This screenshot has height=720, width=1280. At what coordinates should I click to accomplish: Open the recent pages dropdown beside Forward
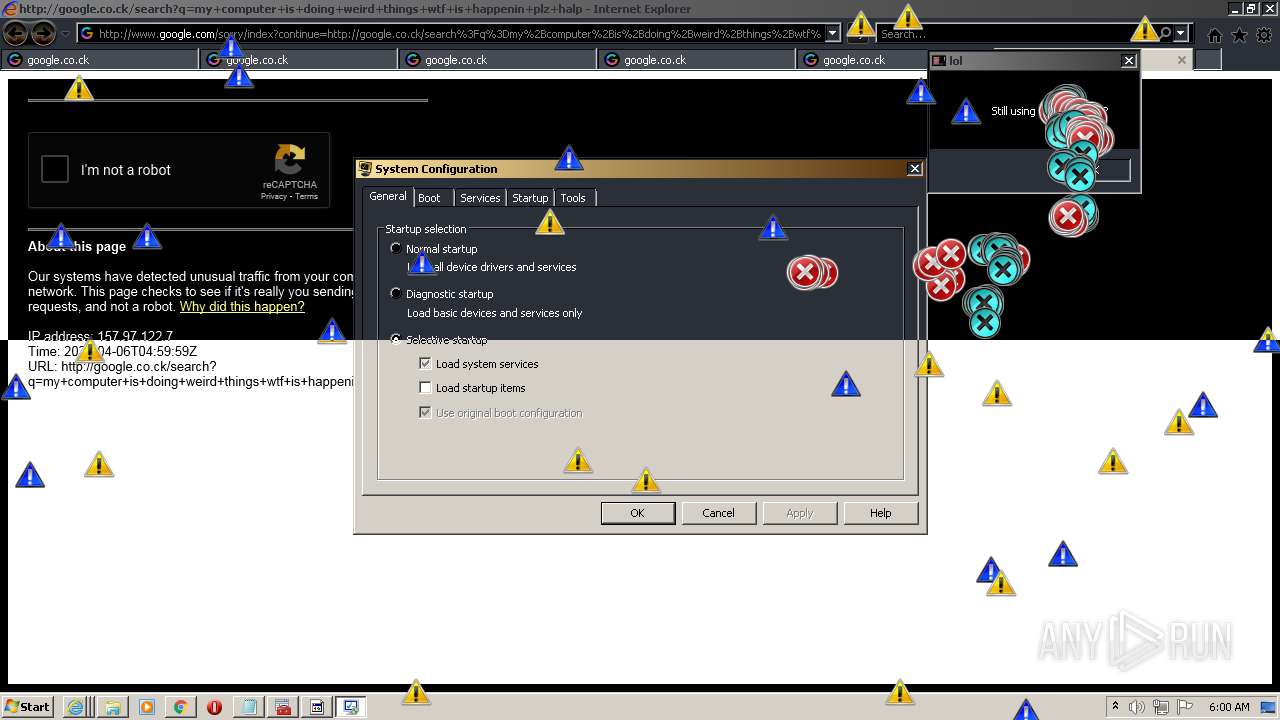click(x=65, y=34)
